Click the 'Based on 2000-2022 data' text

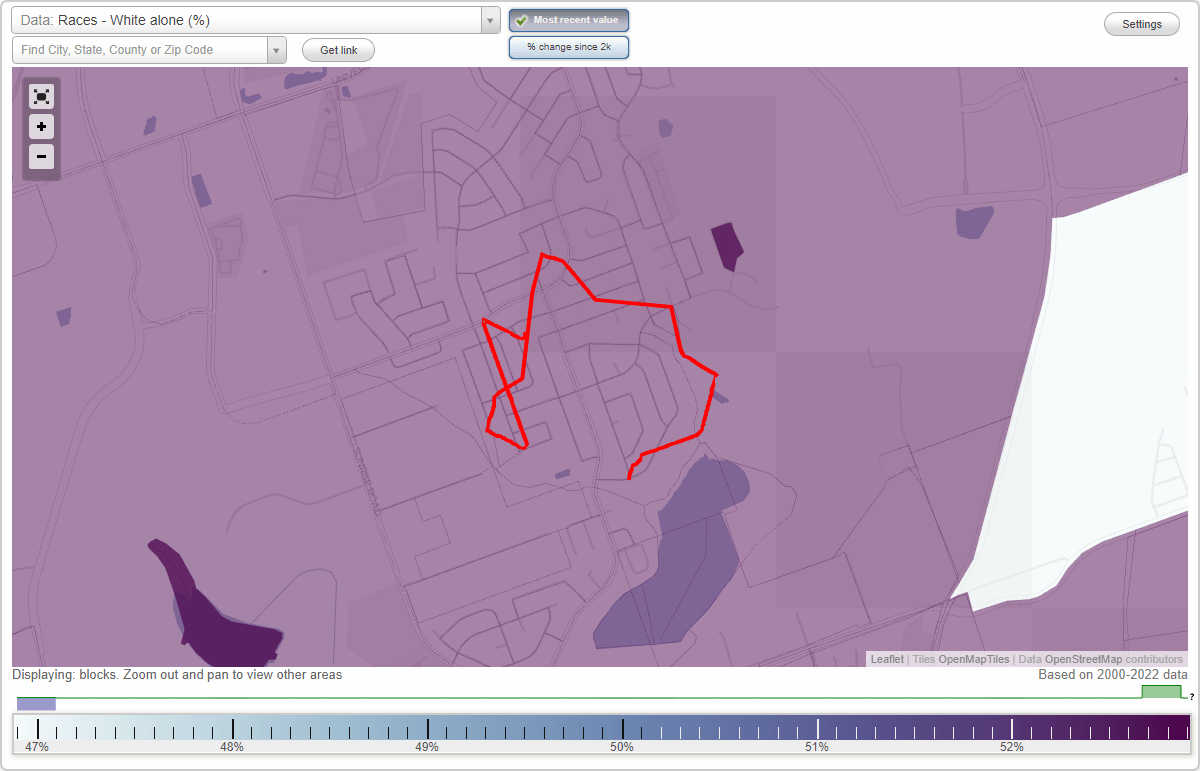tap(1113, 675)
